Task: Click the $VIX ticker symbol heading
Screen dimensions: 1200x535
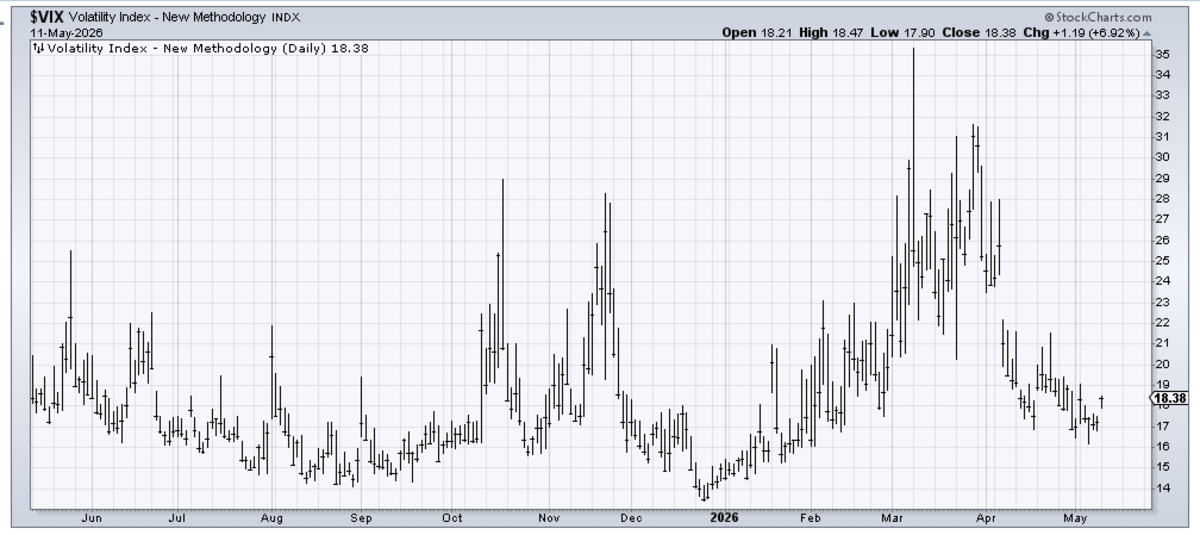Action: click(x=48, y=18)
